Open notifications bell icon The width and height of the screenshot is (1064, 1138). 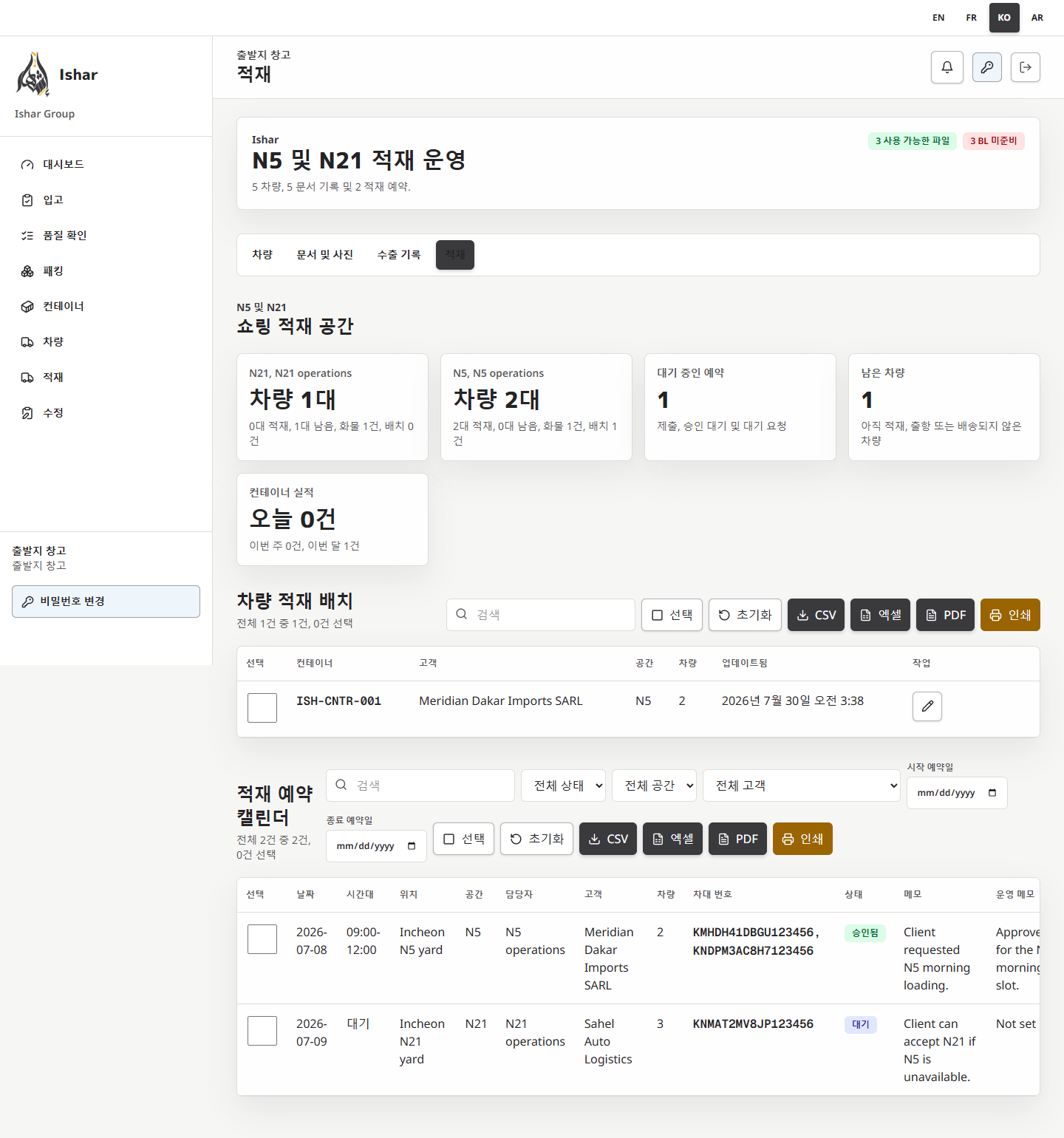(947, 67)
